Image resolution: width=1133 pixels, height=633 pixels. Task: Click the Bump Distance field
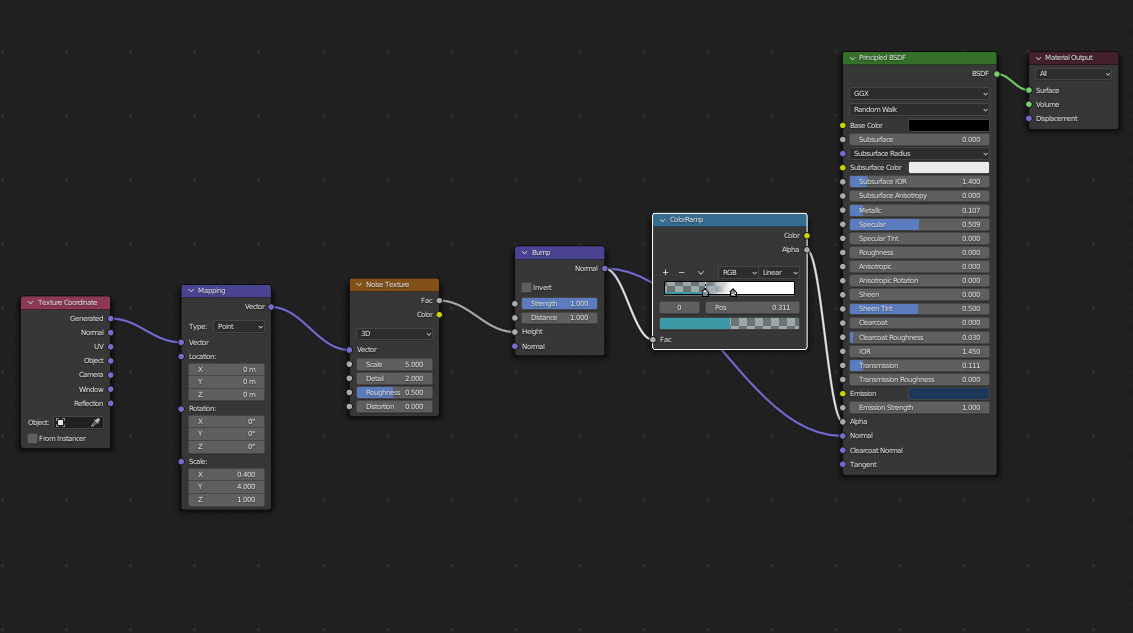click(559, 318)
